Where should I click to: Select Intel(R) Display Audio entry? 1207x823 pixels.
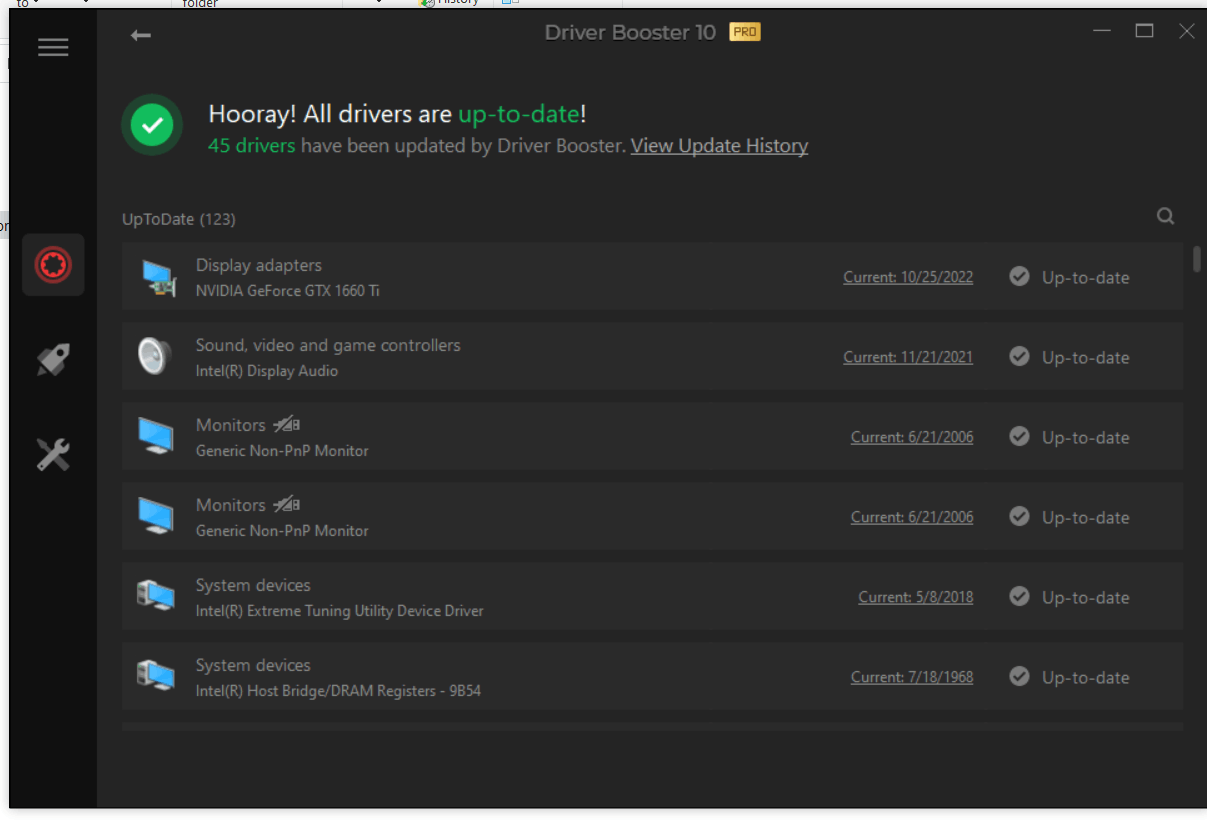652,357
